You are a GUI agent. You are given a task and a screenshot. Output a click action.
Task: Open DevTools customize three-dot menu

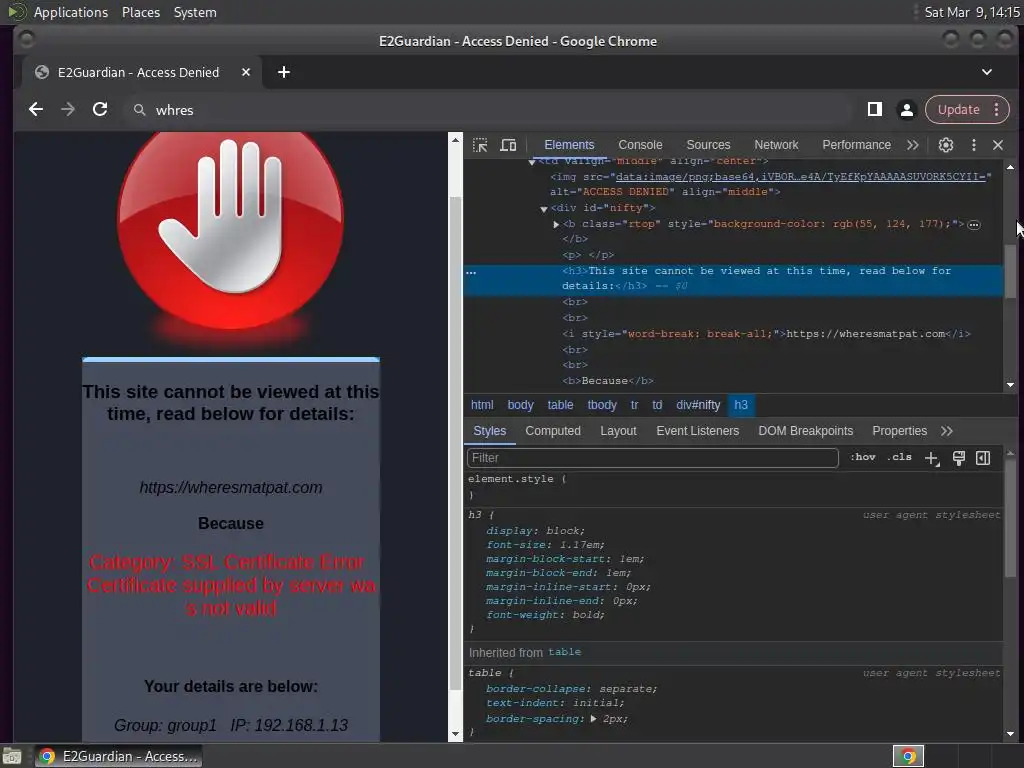click(x=974, y=145)
